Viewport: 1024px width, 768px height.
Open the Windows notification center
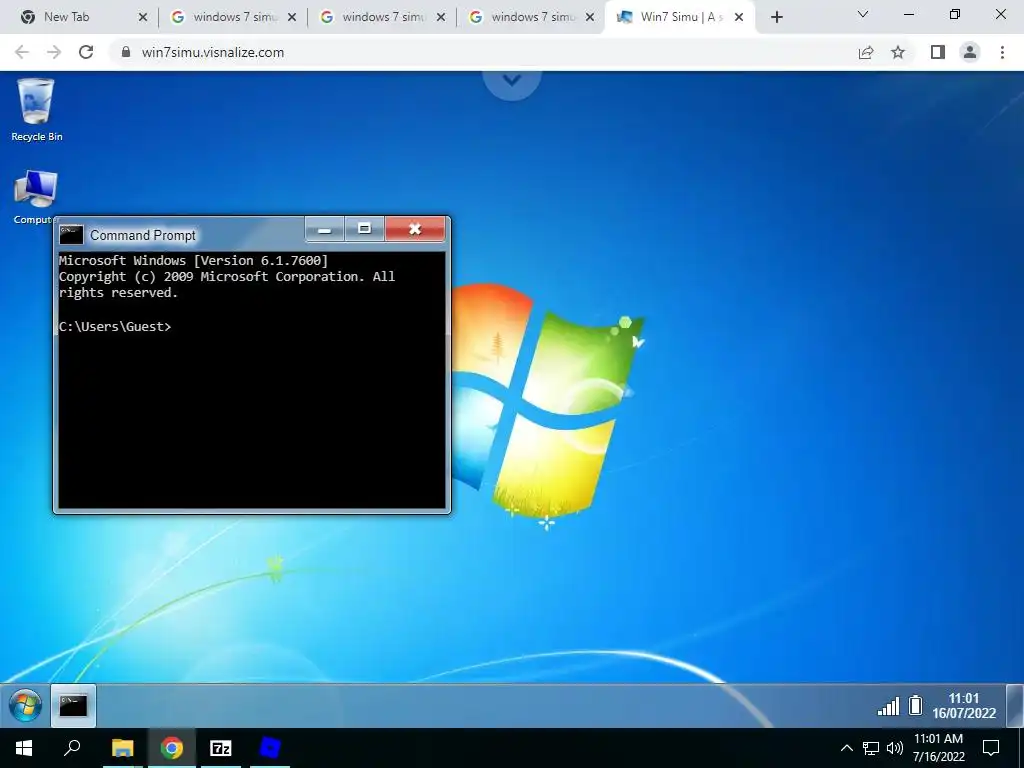(x=991, y=748)
